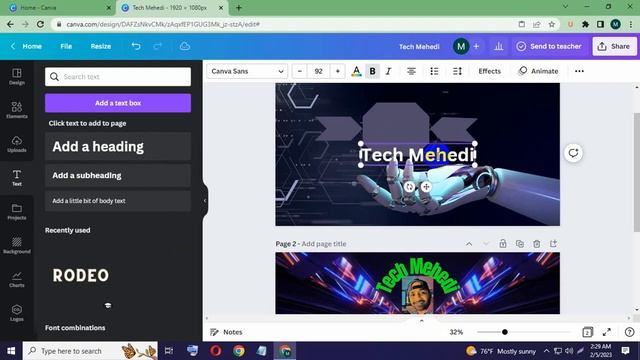Open text spacing options

457,71
